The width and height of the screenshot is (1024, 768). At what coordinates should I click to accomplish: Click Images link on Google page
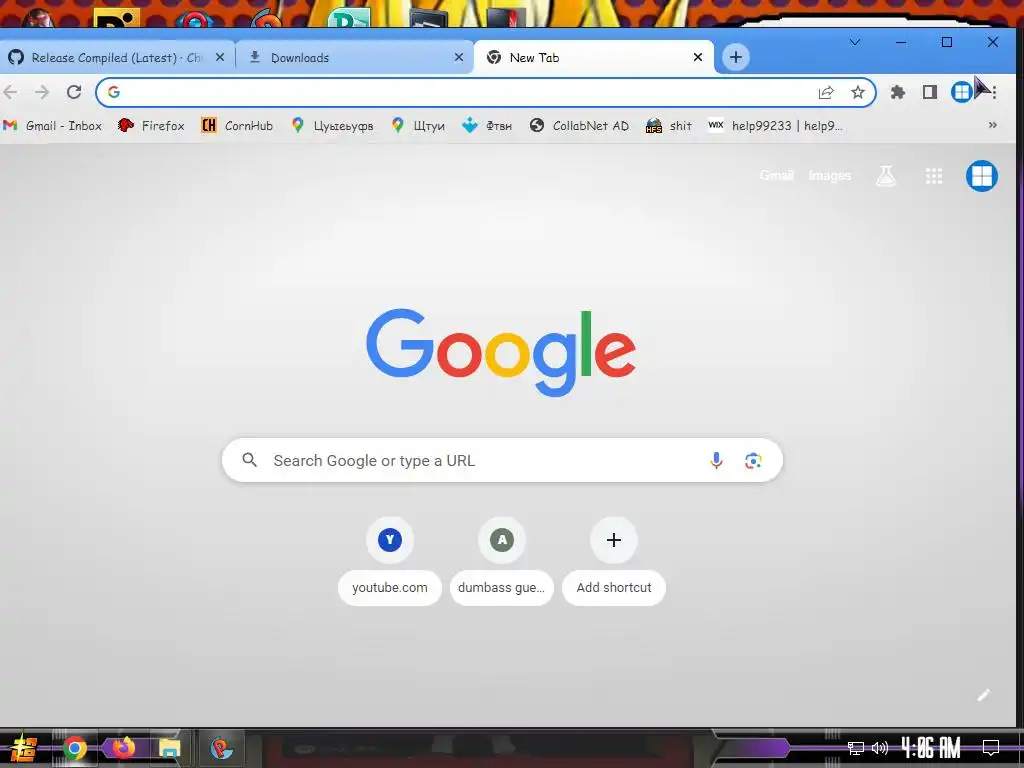[830, 176]
